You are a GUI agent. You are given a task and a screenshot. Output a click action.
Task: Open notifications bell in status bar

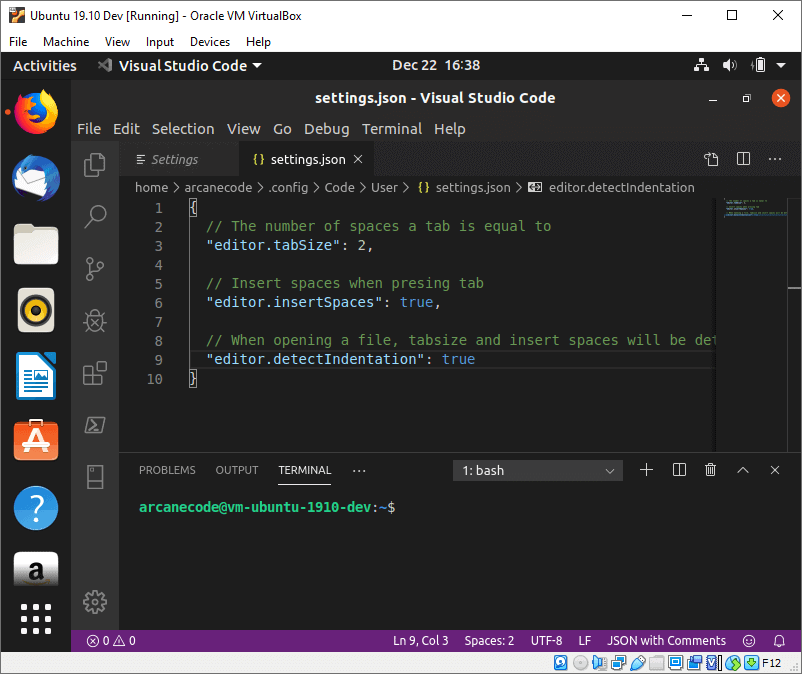[x=779, y=641]
